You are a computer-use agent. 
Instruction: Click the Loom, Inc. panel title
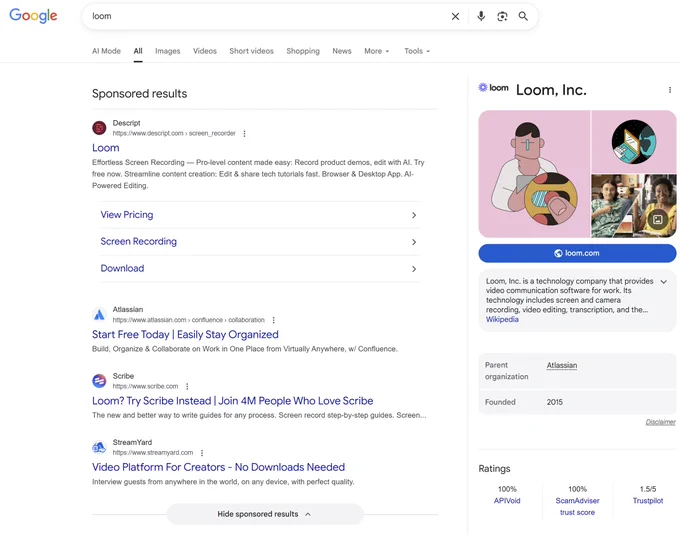[x=551, y=90]
